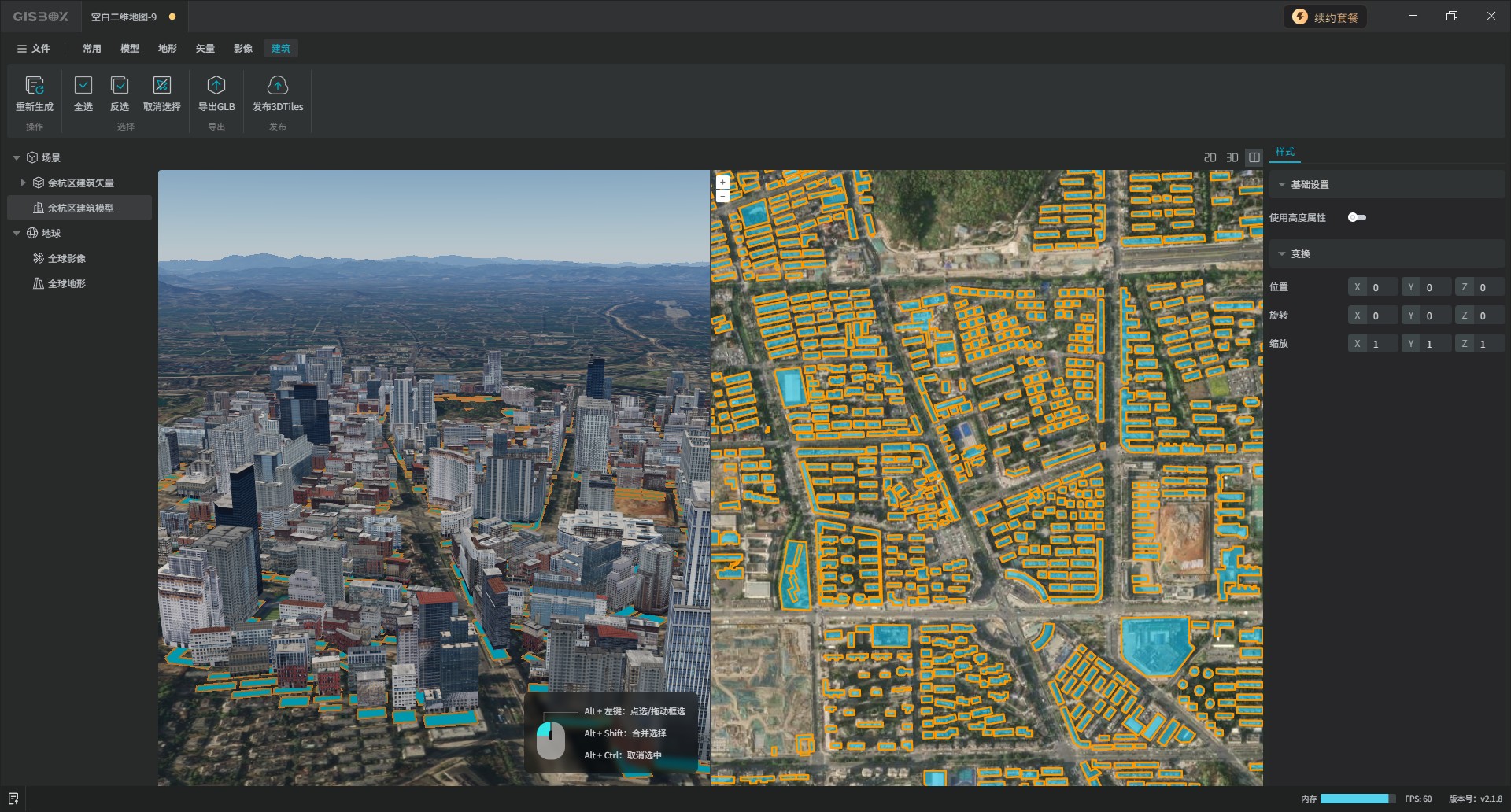
Task: Open the 文件 menu
Action: coord(34,49)
